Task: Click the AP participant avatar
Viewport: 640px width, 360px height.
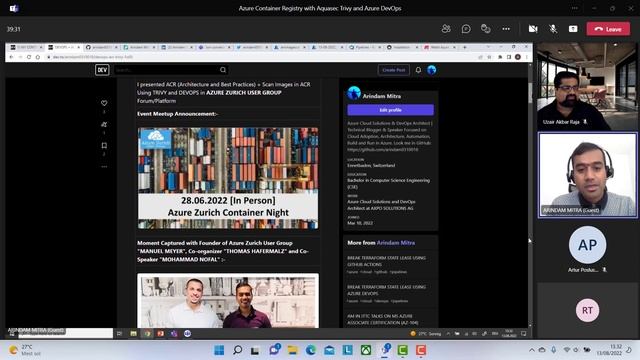Action: click(x=587, y=245)
